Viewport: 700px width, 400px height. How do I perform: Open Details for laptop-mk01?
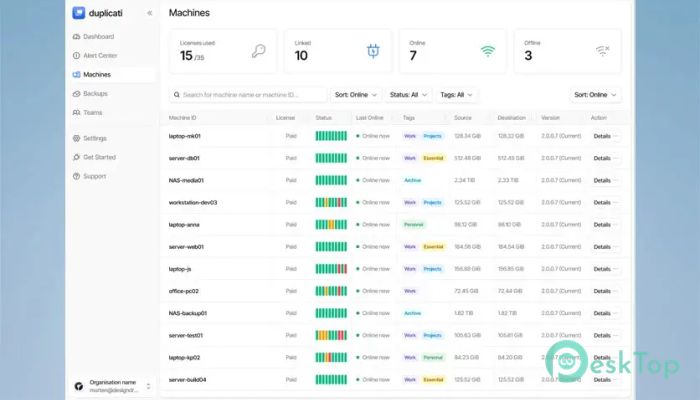[x=602, y=136]
